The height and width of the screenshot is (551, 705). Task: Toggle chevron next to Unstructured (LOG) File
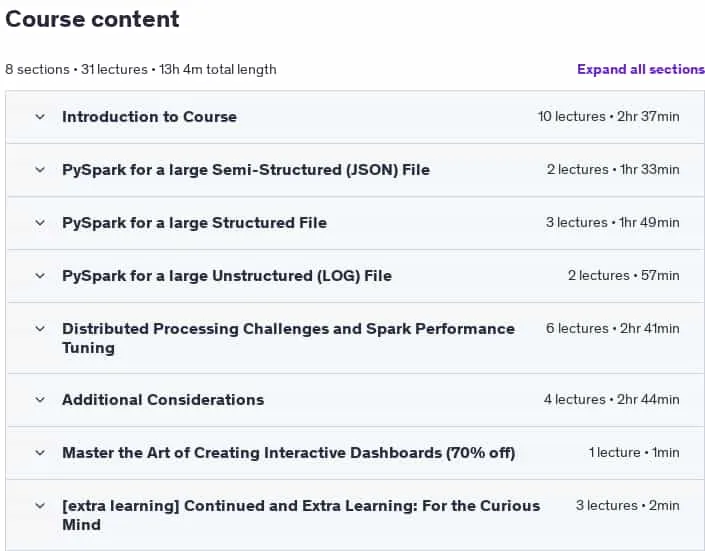40,276
